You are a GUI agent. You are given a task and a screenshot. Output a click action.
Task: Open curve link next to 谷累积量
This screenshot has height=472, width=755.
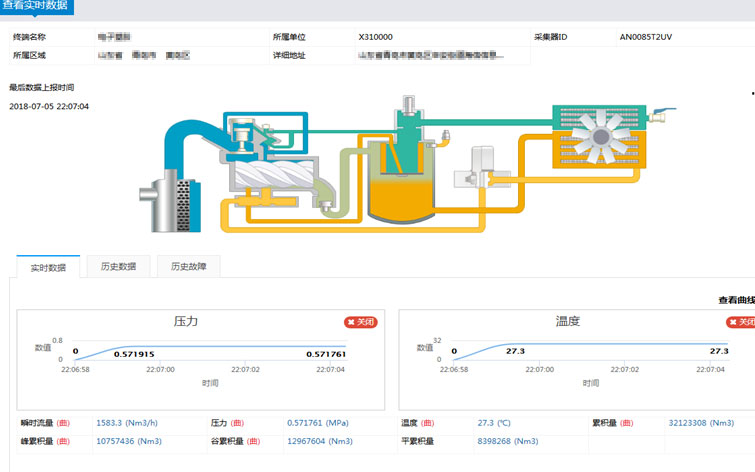pos(252,441)
